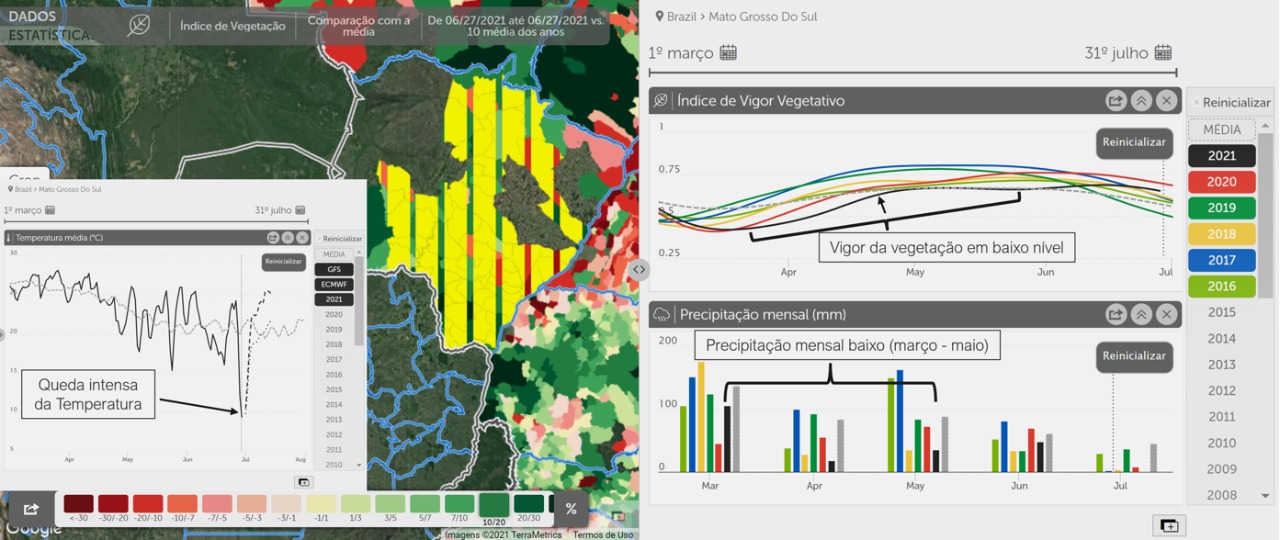Toggle the MÉDIA average series
1280x540 pixels.
[x=1221, y=130]
